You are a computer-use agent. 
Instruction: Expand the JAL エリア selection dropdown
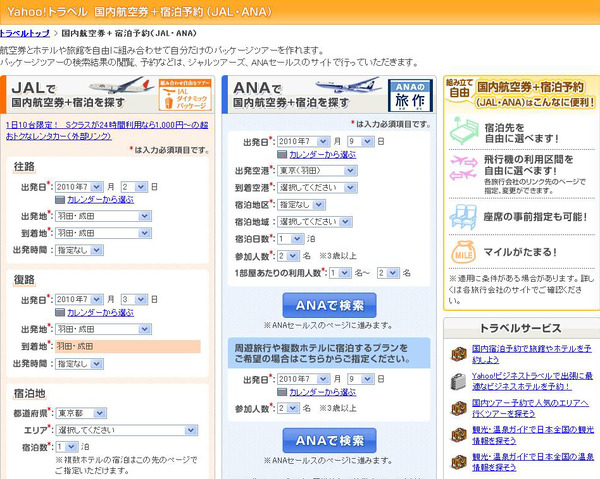[x=125, y=430]
